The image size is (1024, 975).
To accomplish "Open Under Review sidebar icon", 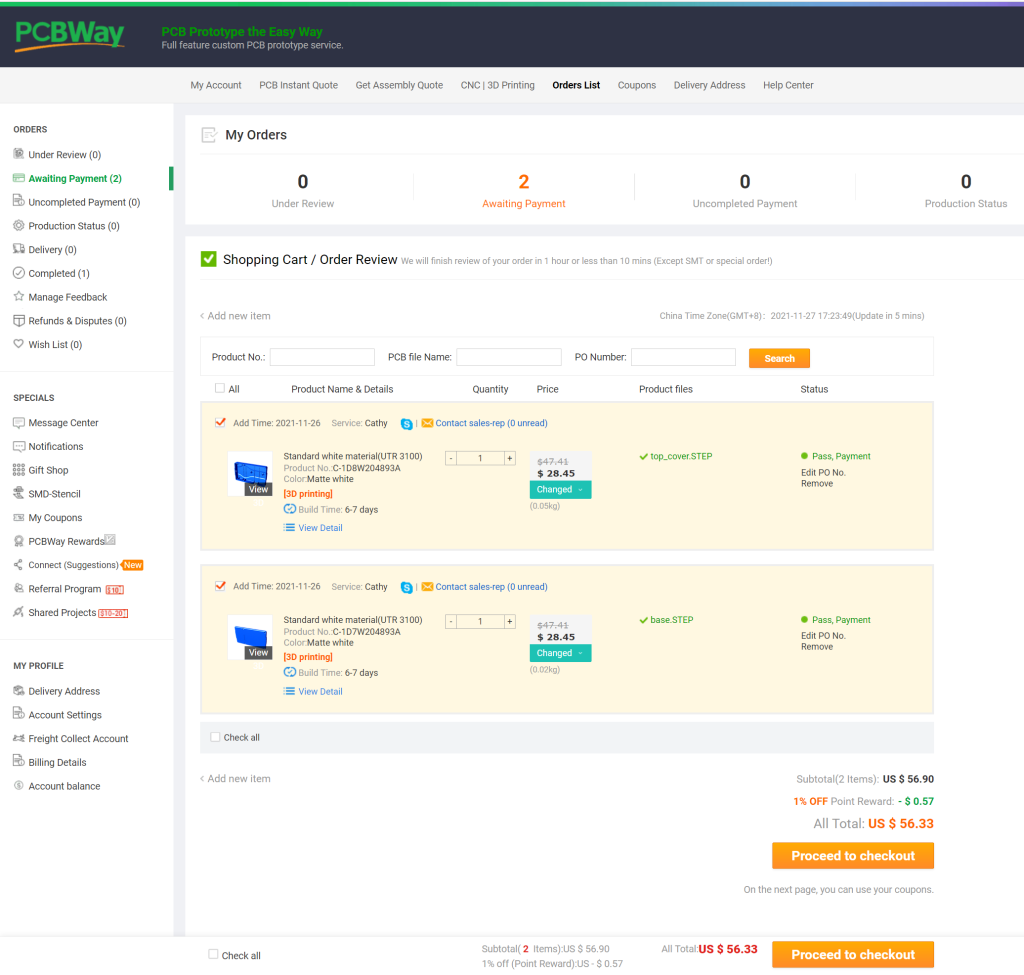I will pos(19,154).
